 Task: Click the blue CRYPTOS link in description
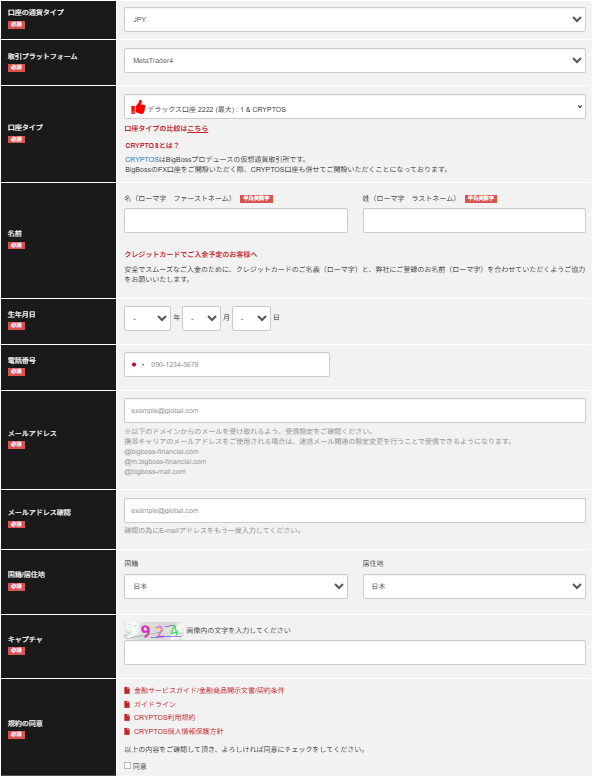tap(142, 159)
